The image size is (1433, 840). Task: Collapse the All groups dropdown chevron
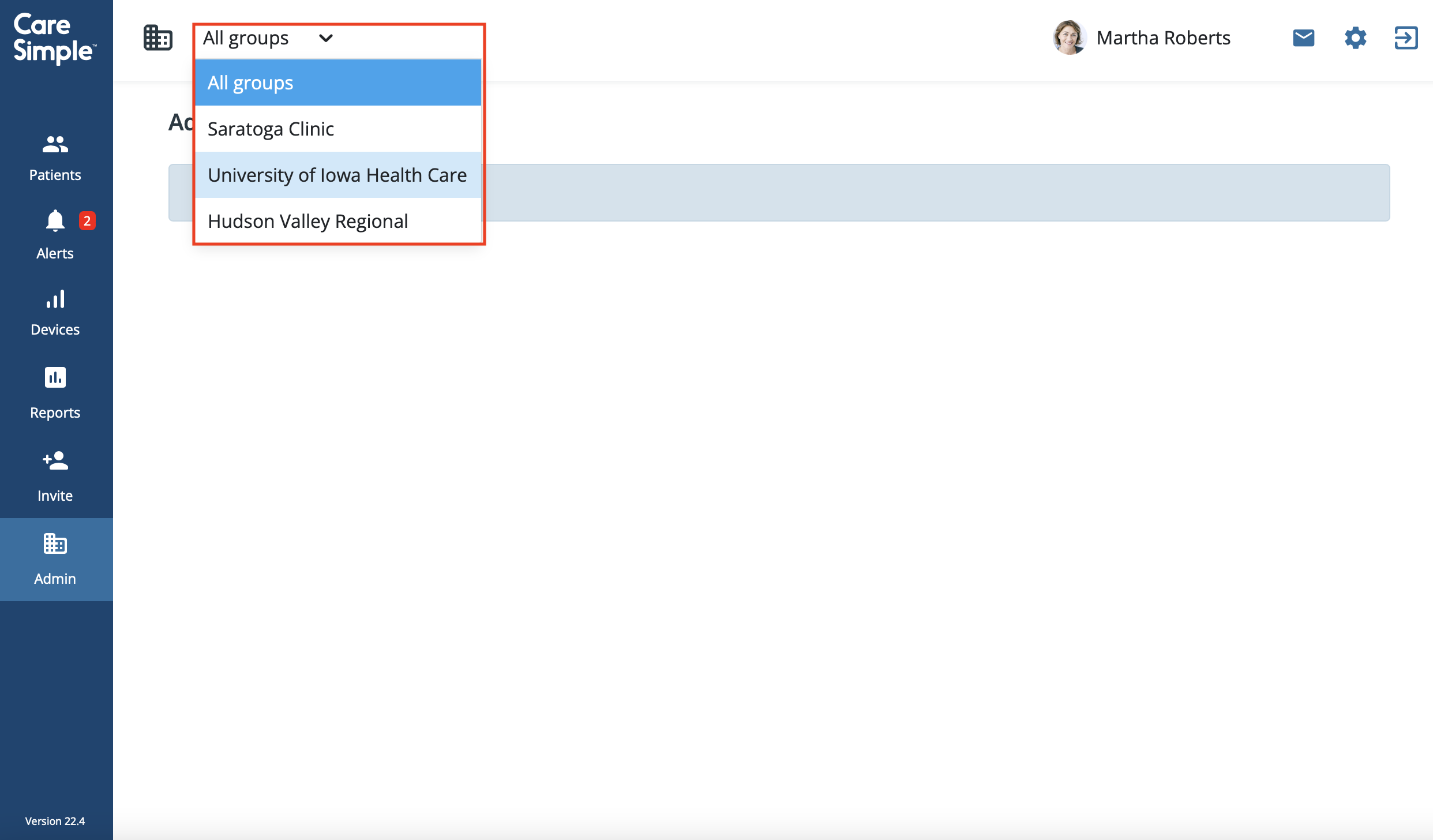pyautogui.click(x=326, y=38)
